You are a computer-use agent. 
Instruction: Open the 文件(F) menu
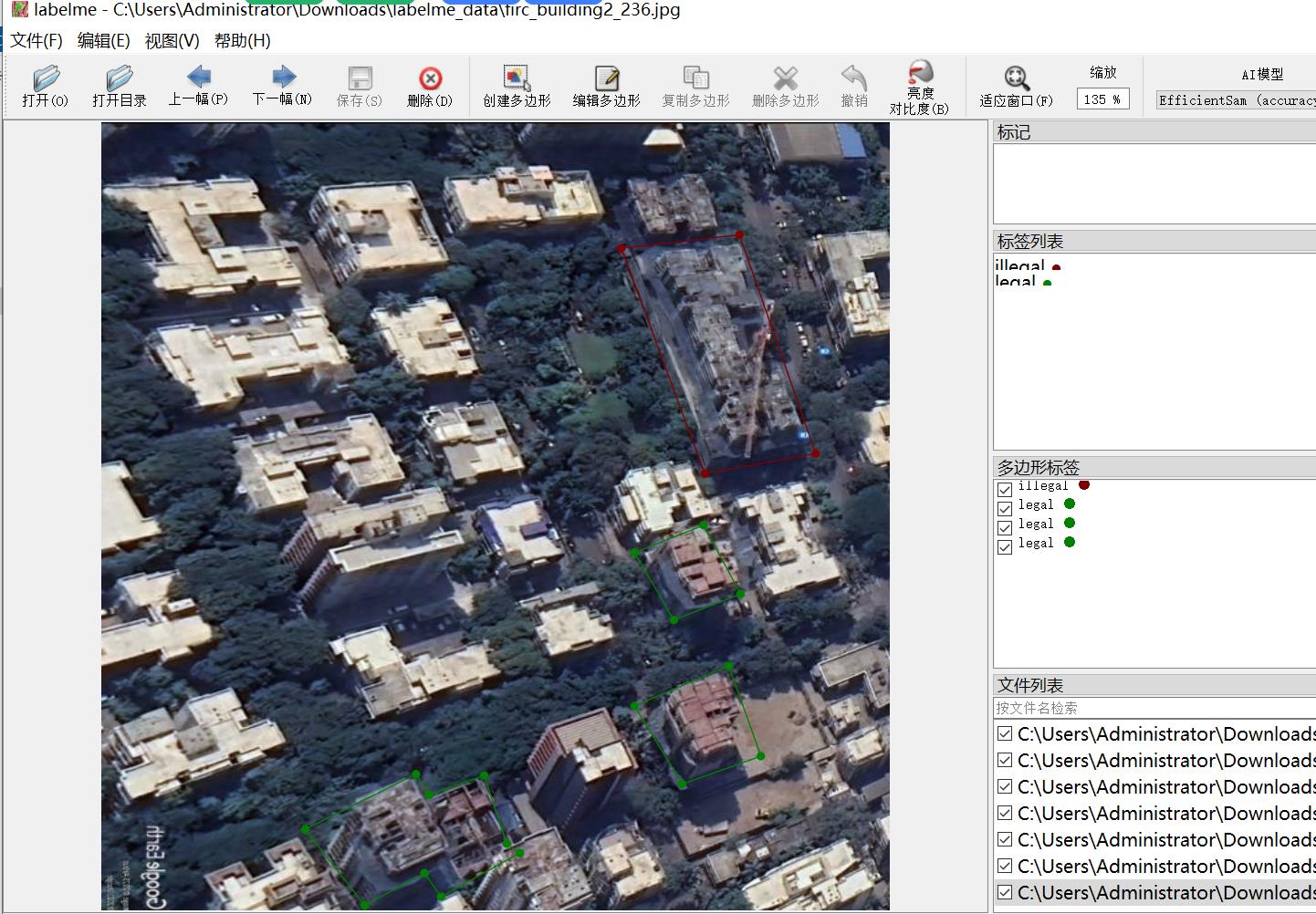[x=37, y=41]
